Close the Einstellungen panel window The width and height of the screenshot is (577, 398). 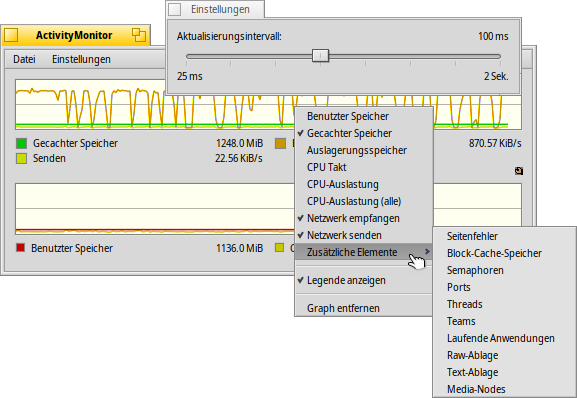tap(174, 10)
